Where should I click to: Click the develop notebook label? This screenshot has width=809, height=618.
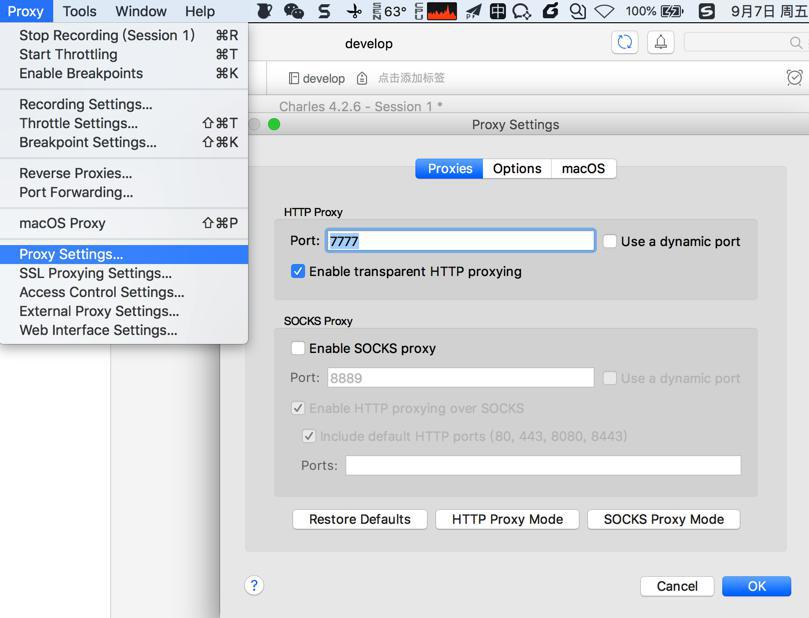(323, 78)
